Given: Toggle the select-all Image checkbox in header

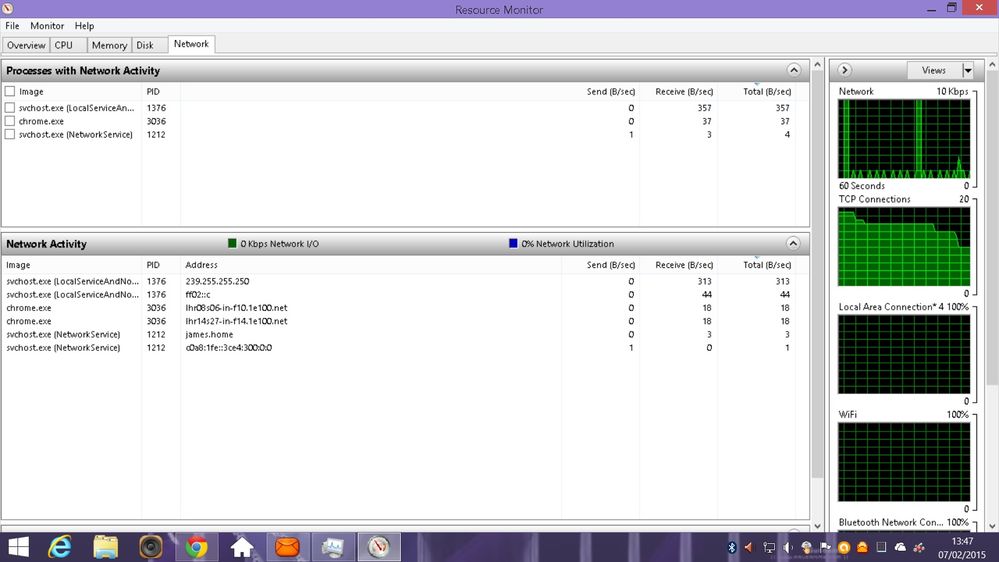Looking at the screenshot, I should (10, 91).
